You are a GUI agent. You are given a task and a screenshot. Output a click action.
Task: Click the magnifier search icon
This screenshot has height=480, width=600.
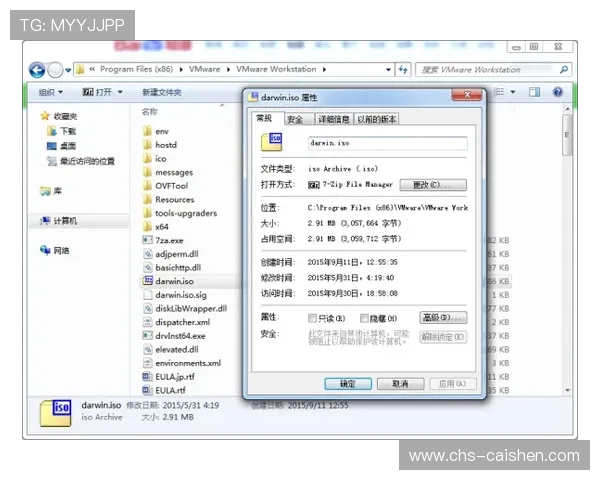564,70
